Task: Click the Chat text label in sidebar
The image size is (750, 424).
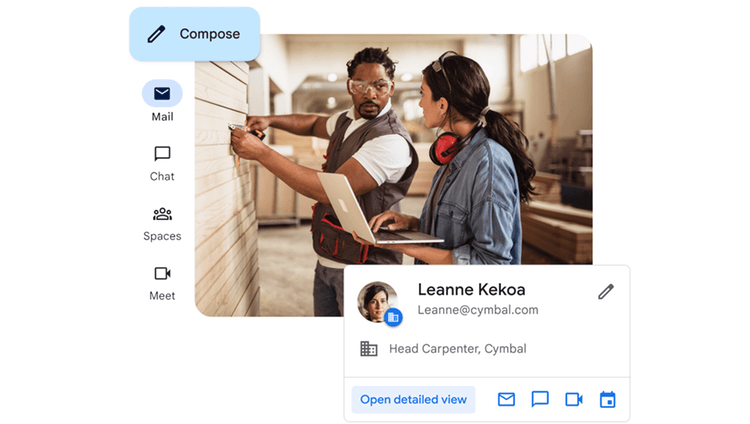Action: [x=162, y=177]
